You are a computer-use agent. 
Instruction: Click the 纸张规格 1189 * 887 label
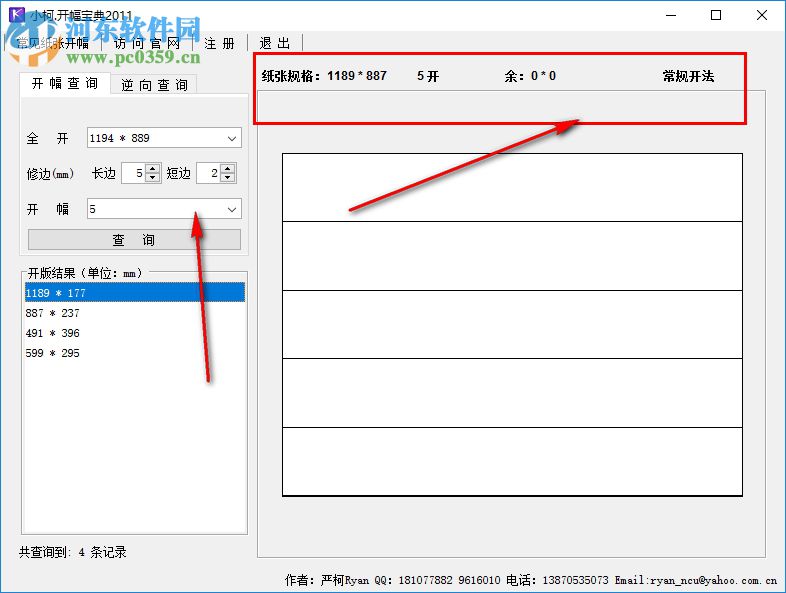324,76
